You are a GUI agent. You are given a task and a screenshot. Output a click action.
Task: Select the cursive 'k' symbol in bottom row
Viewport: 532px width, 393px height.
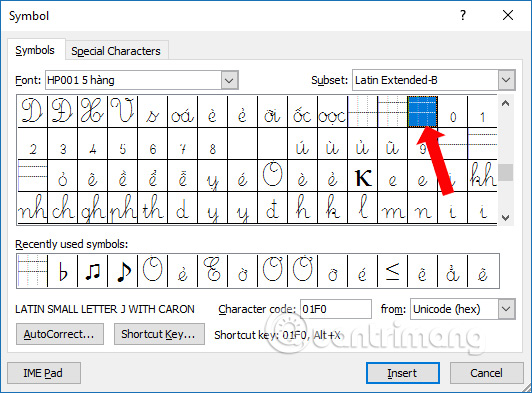(332, 207)
